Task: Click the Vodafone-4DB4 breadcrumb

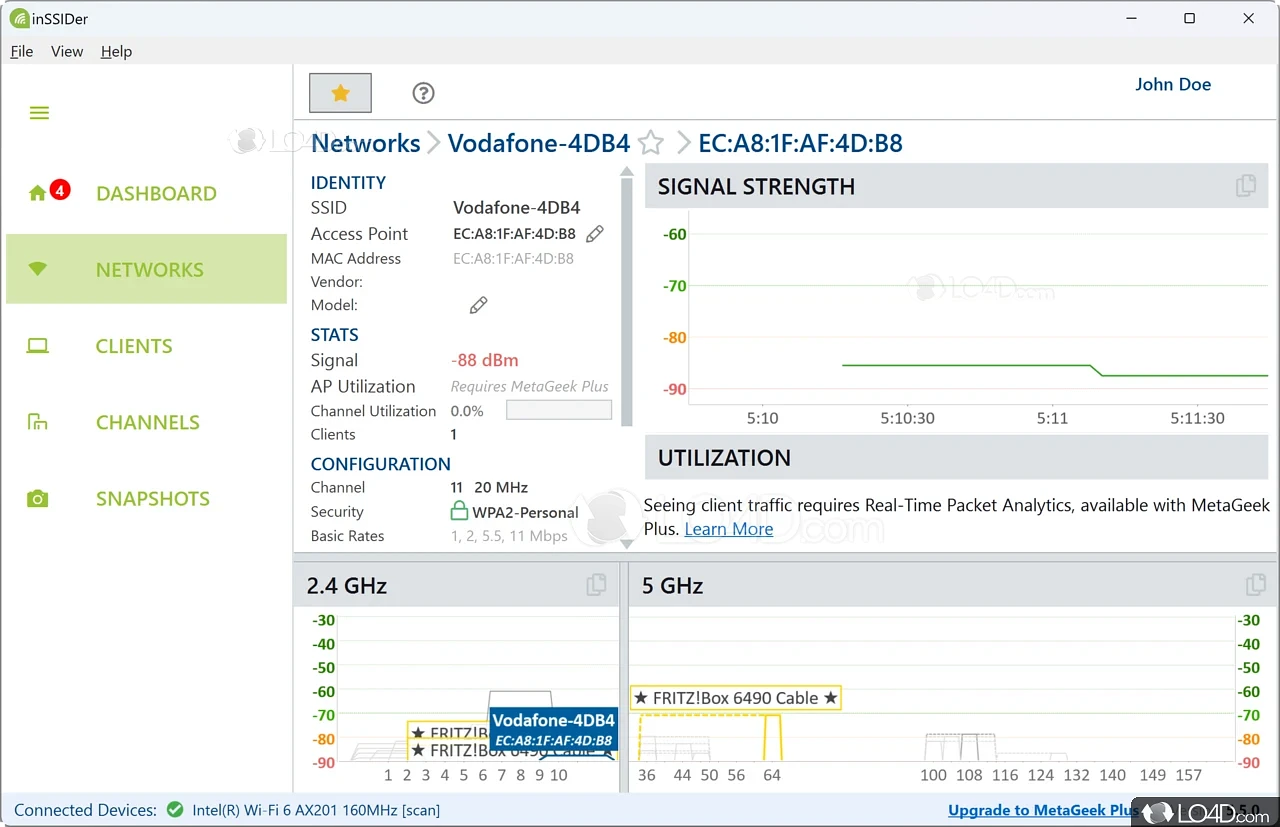Action: pos(539,143)
